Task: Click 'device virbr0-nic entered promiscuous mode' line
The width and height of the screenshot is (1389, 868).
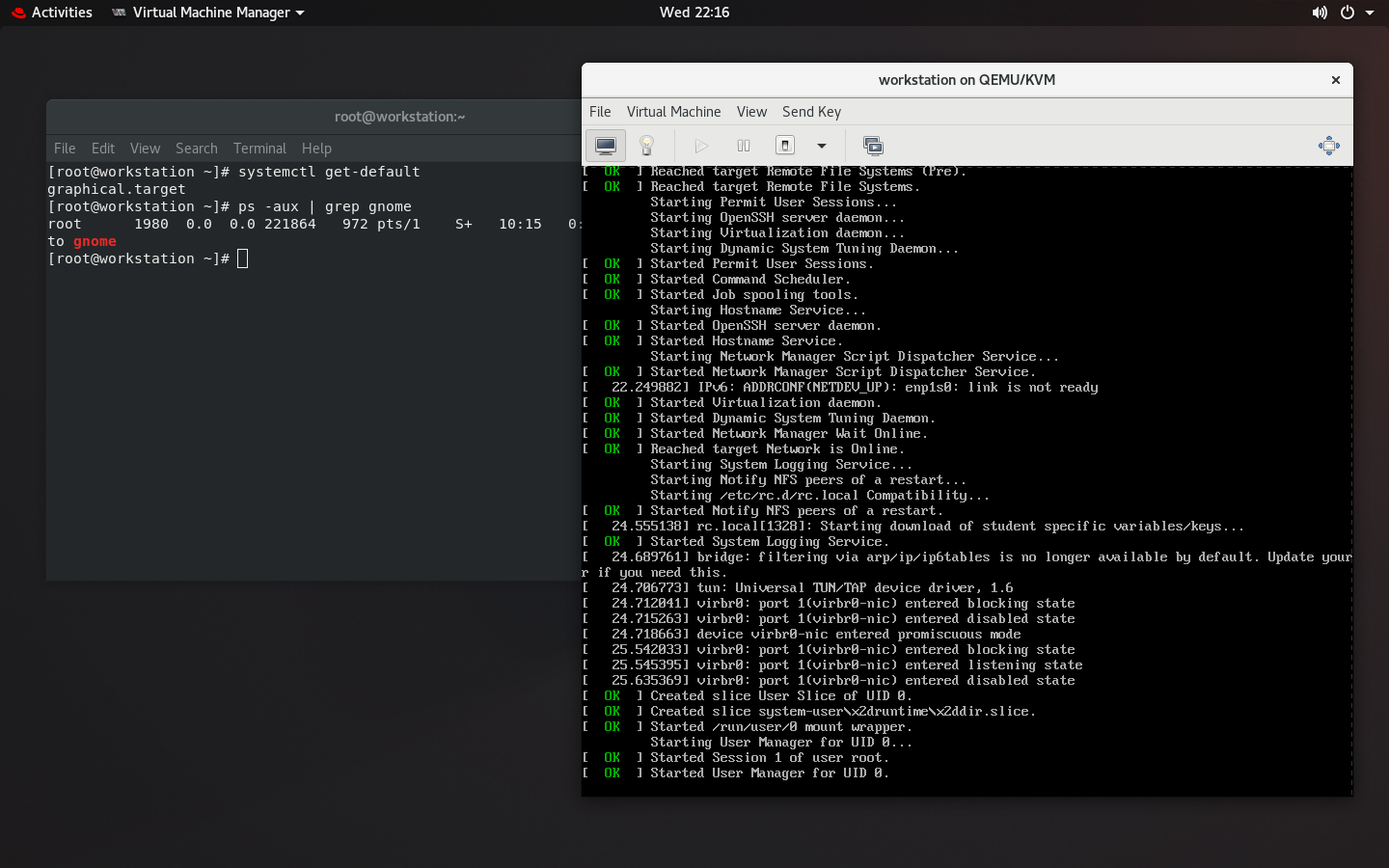Action: pos(858,634)
